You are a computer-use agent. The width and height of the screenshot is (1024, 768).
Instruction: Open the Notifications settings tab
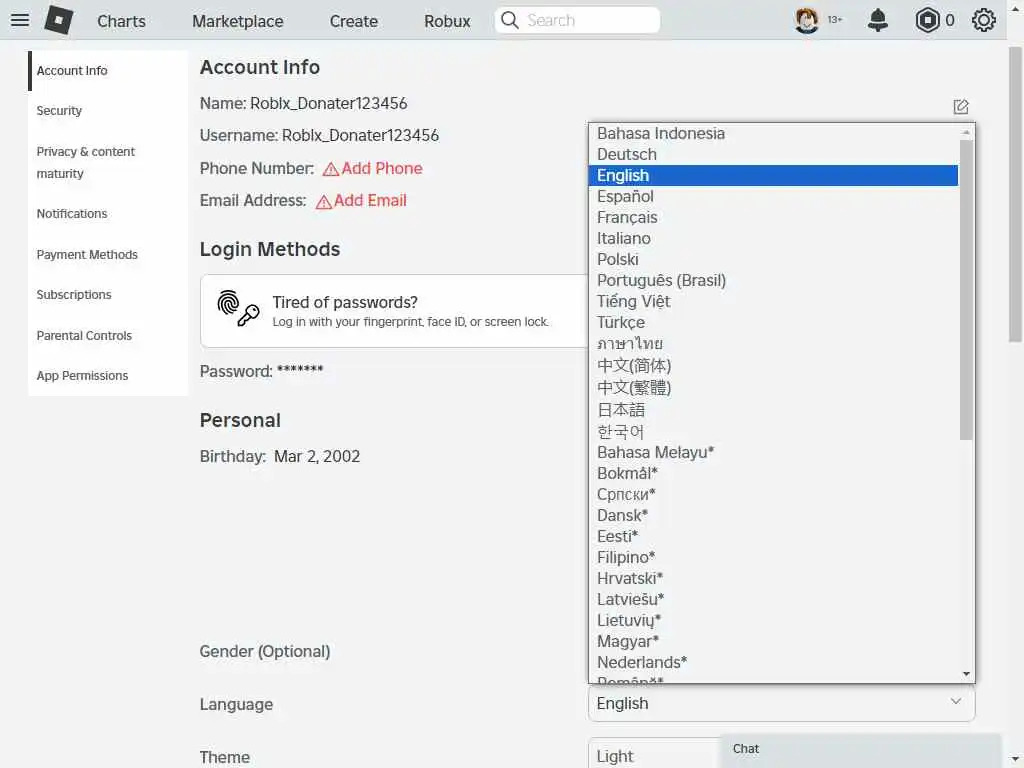click(108, 214)
